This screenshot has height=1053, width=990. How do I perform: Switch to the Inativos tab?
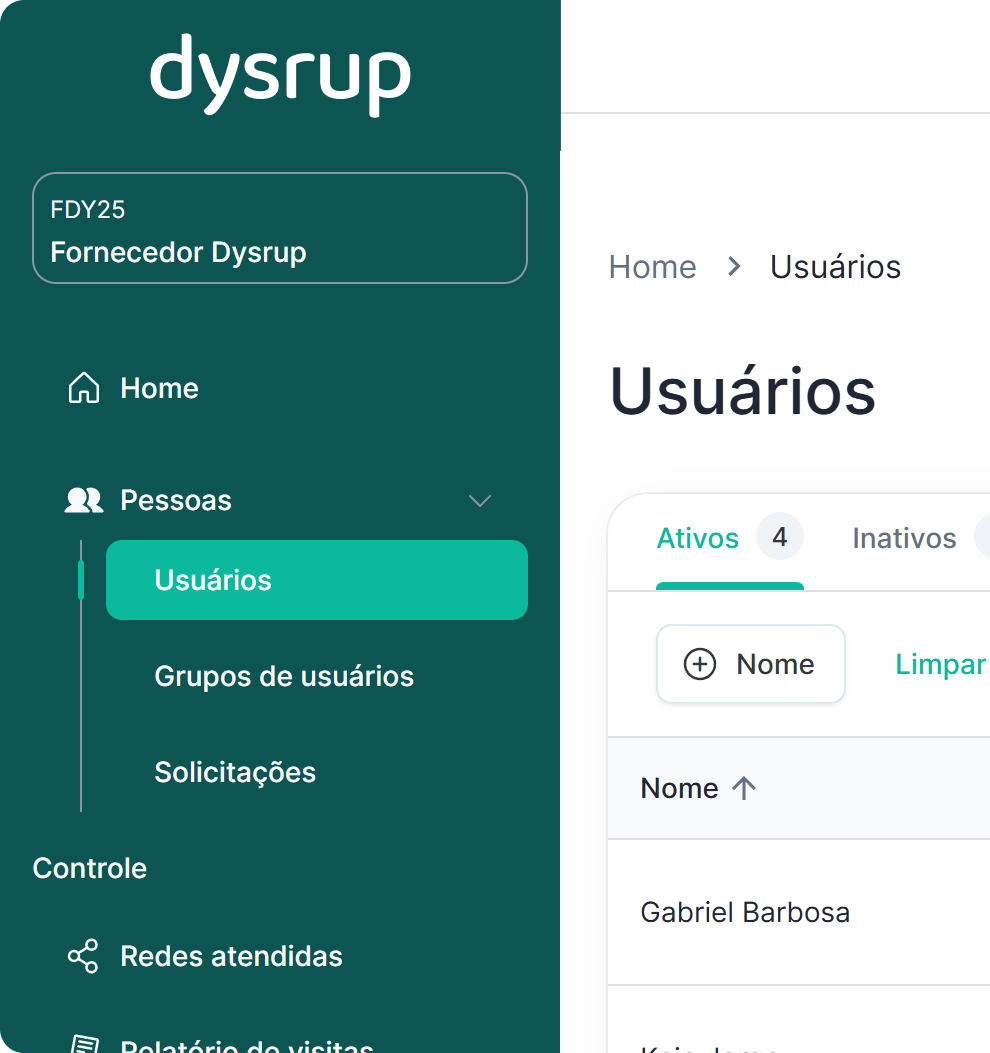pos(904,539)
